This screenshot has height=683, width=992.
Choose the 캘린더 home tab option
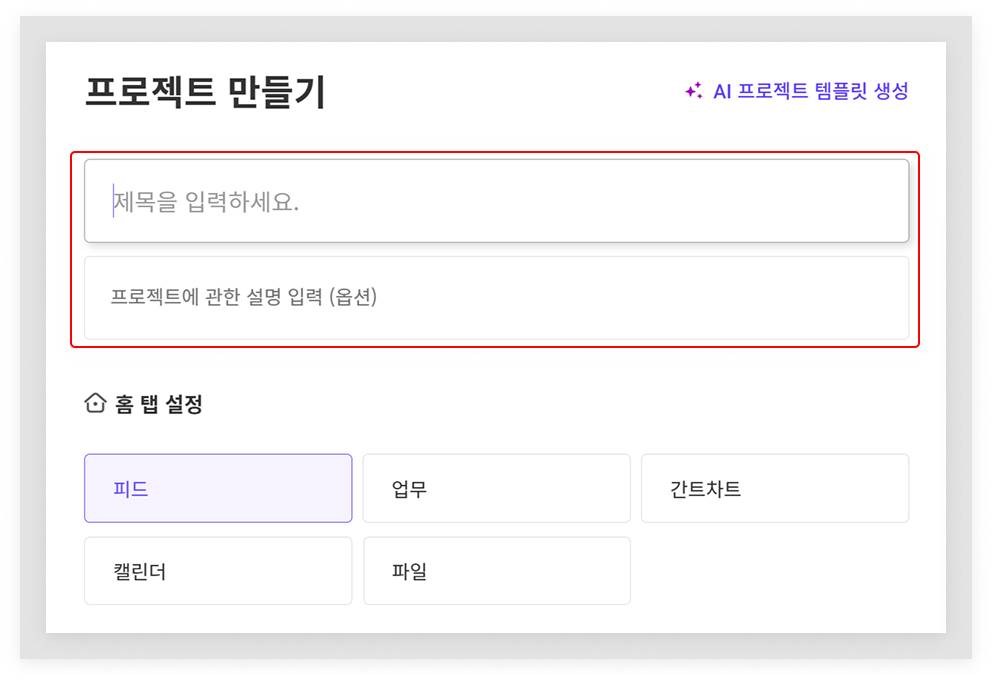coord(218,571)
